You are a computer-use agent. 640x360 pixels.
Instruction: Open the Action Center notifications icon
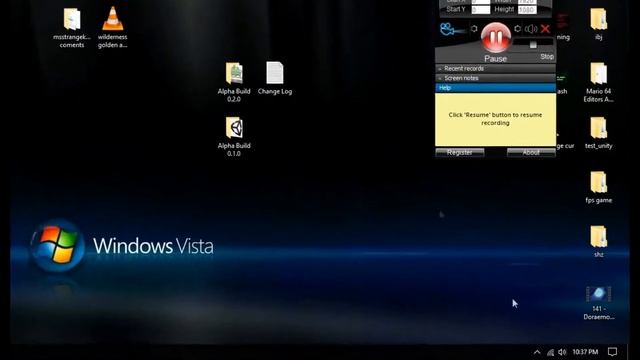612,352
